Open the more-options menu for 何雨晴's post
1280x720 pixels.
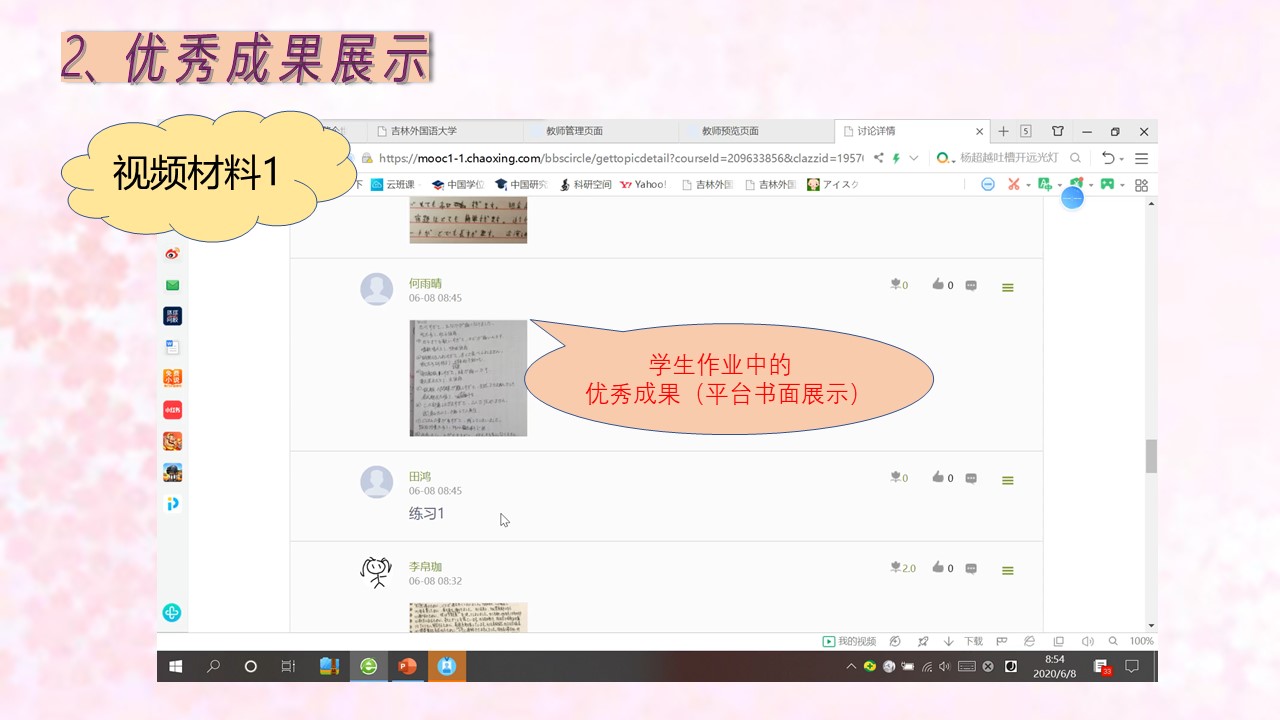[1008, 288]
